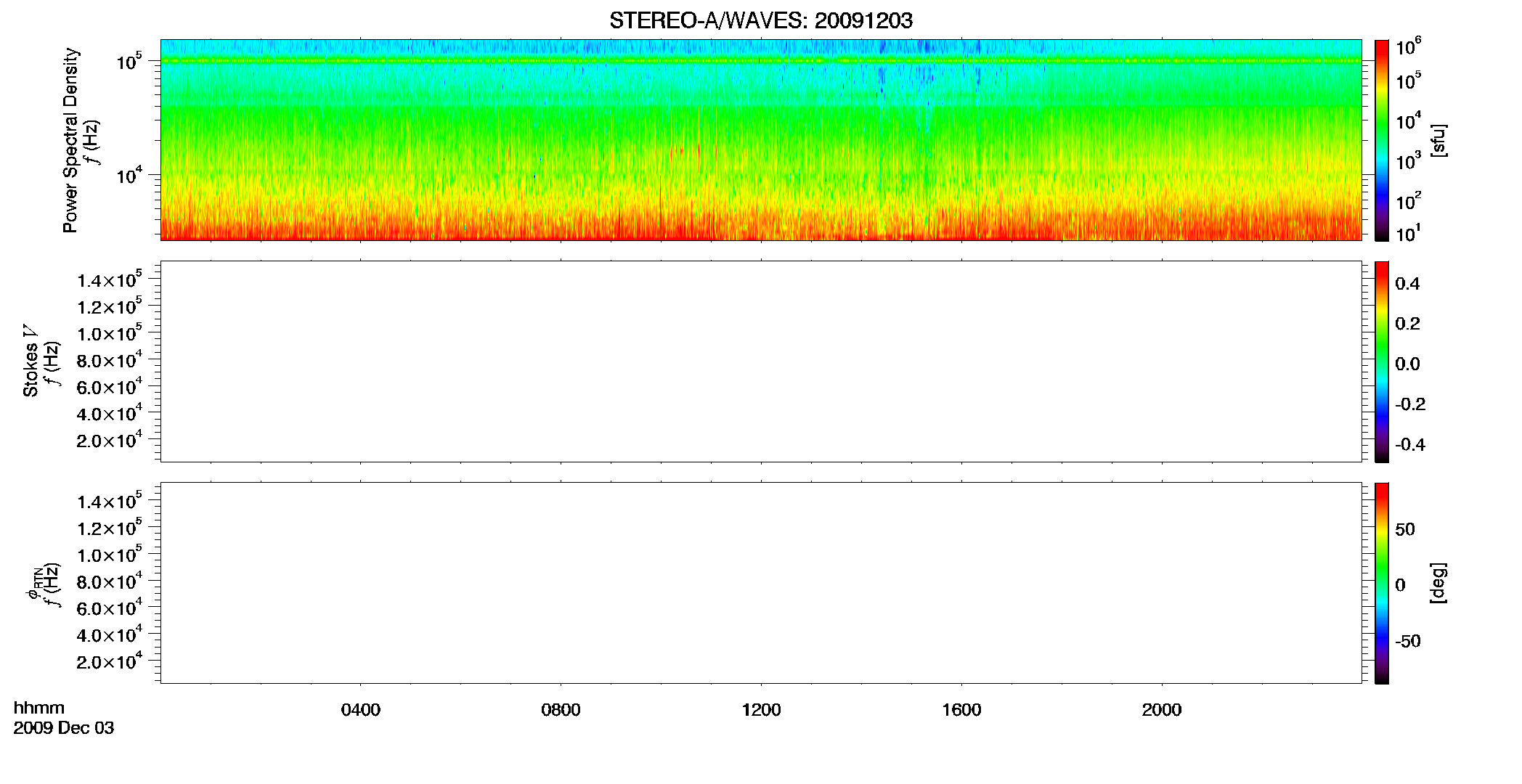The height and width of the screenshot is (784, 1522).
Task: Select the 2000 time axis label
Action: tap(1162, 710)
